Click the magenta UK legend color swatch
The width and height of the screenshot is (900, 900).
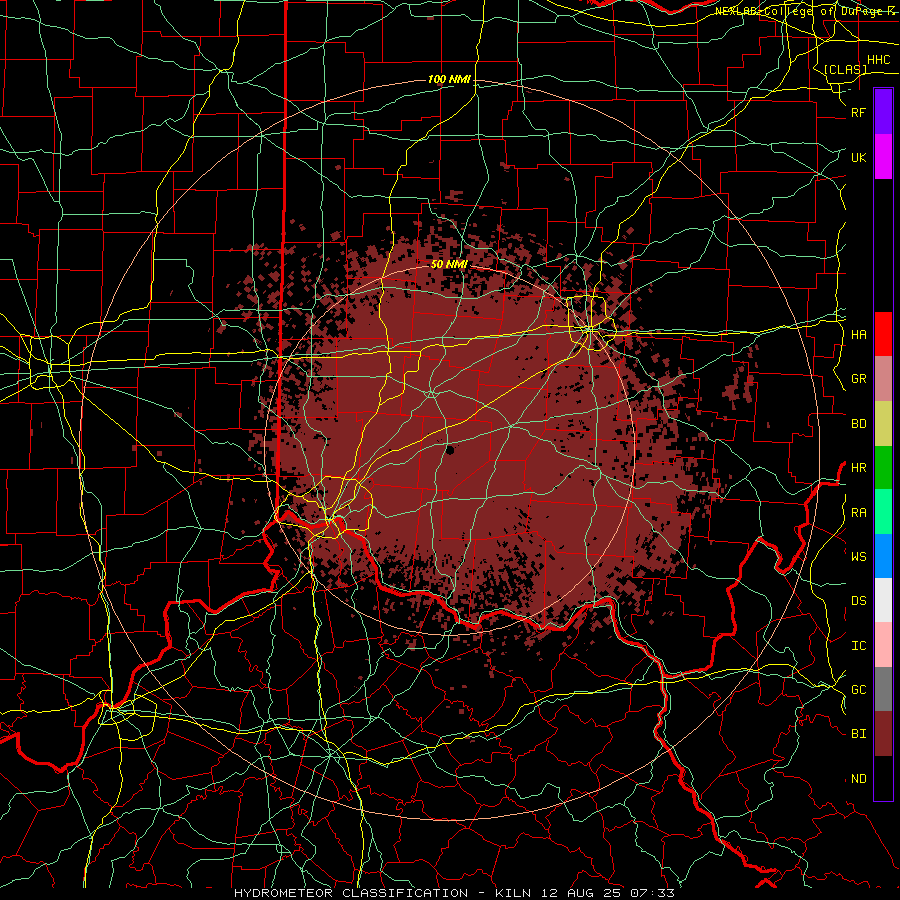click(883, 157)
